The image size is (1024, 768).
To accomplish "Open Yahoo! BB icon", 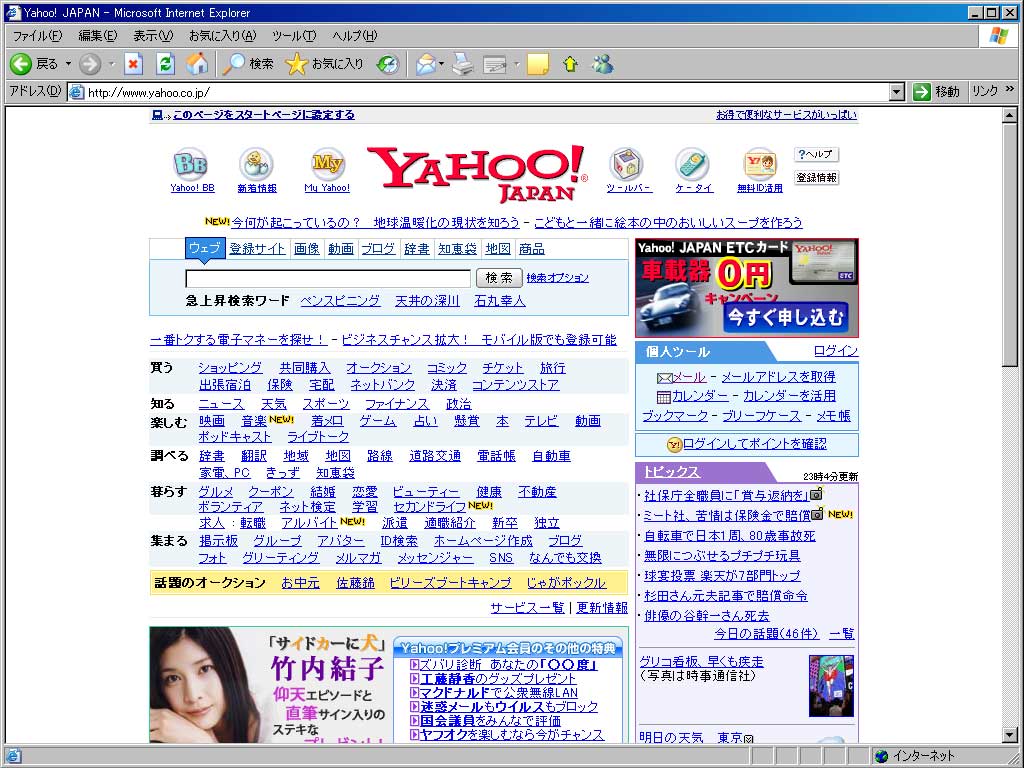I will pos(191,163).
